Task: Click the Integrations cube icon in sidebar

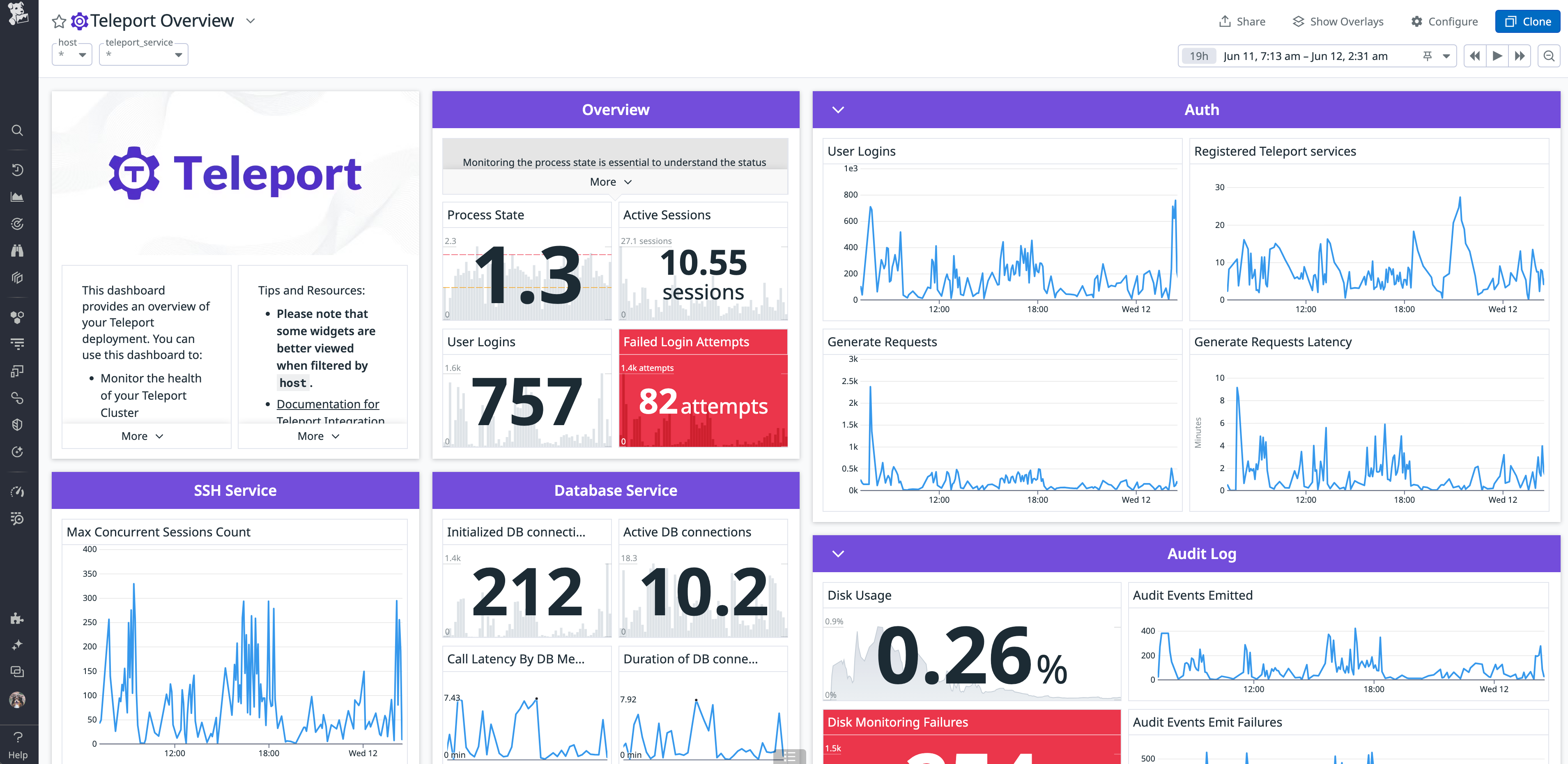Action: tap(17, 278)
